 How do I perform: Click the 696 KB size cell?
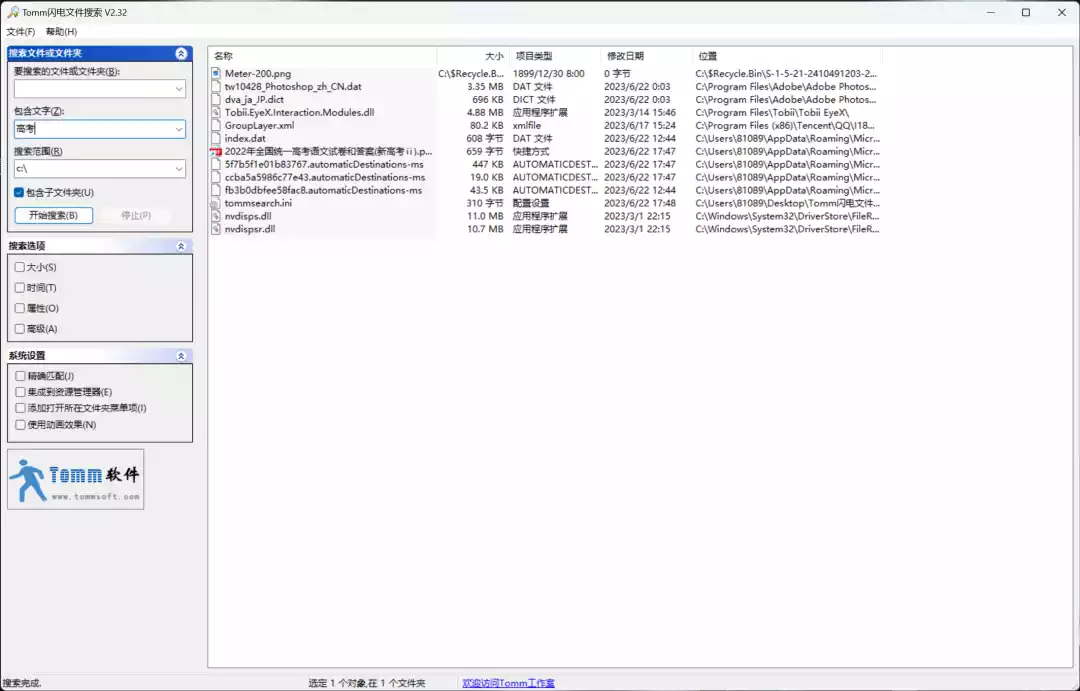tap(488, 99)
